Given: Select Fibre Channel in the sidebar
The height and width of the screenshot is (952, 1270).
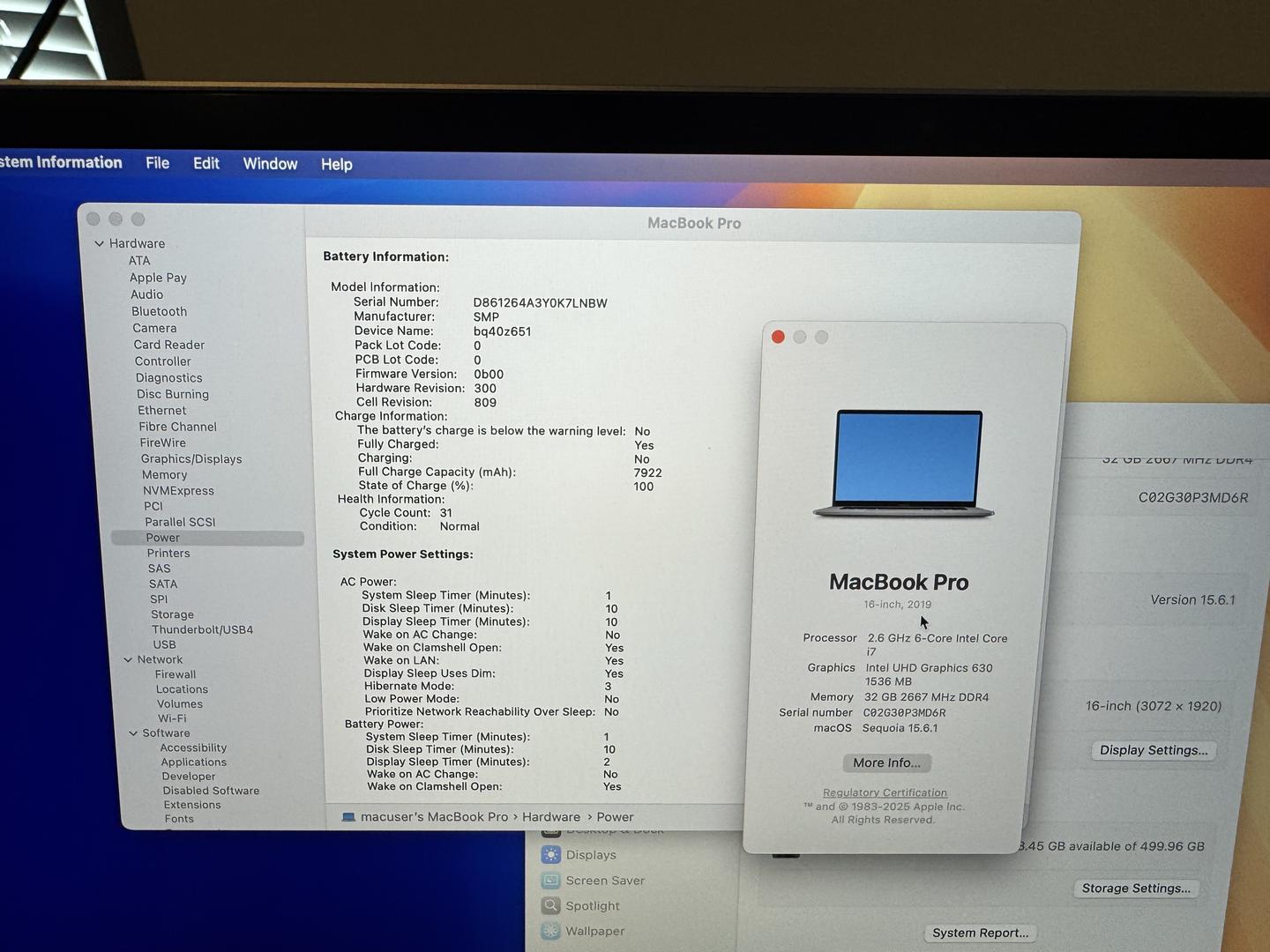Looking at the screenshot, I should [177, 427].
